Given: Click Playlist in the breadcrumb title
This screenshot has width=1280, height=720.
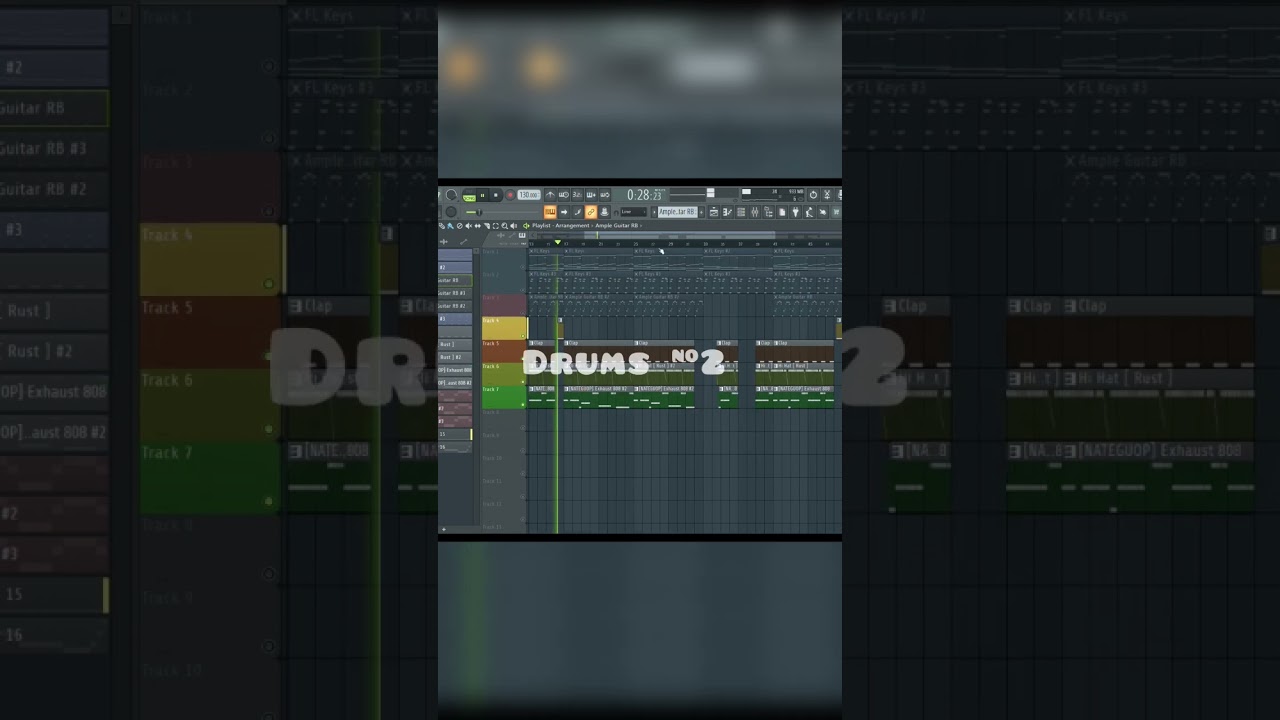Looking at the screenshot, I should click(x=541, y=226).
